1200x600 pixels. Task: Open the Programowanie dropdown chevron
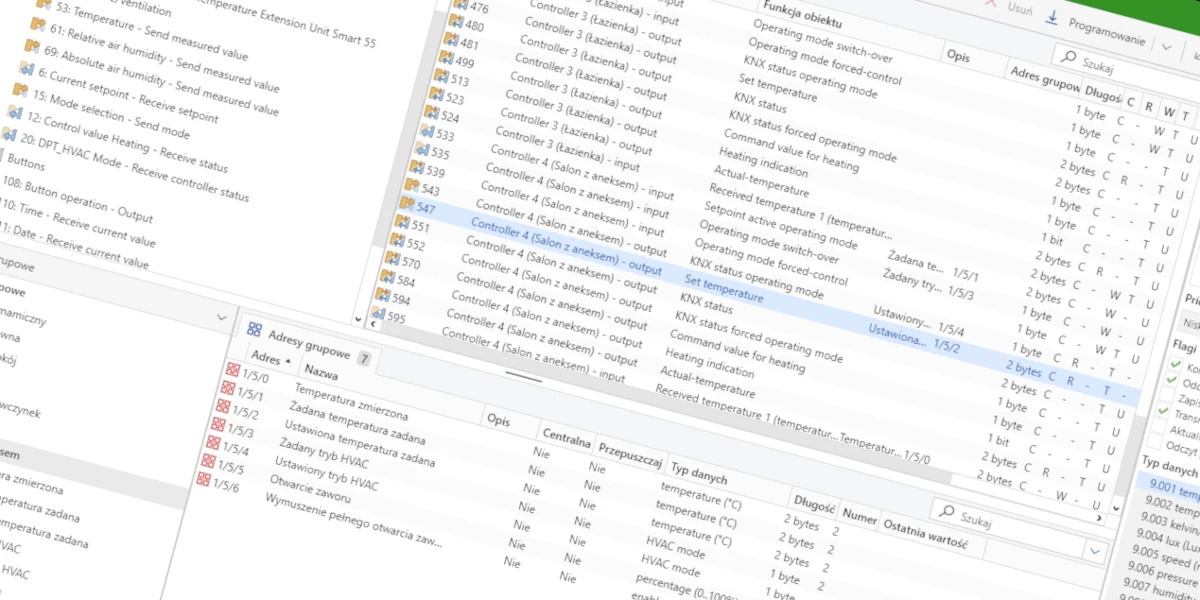click(x=1166, y=47)
